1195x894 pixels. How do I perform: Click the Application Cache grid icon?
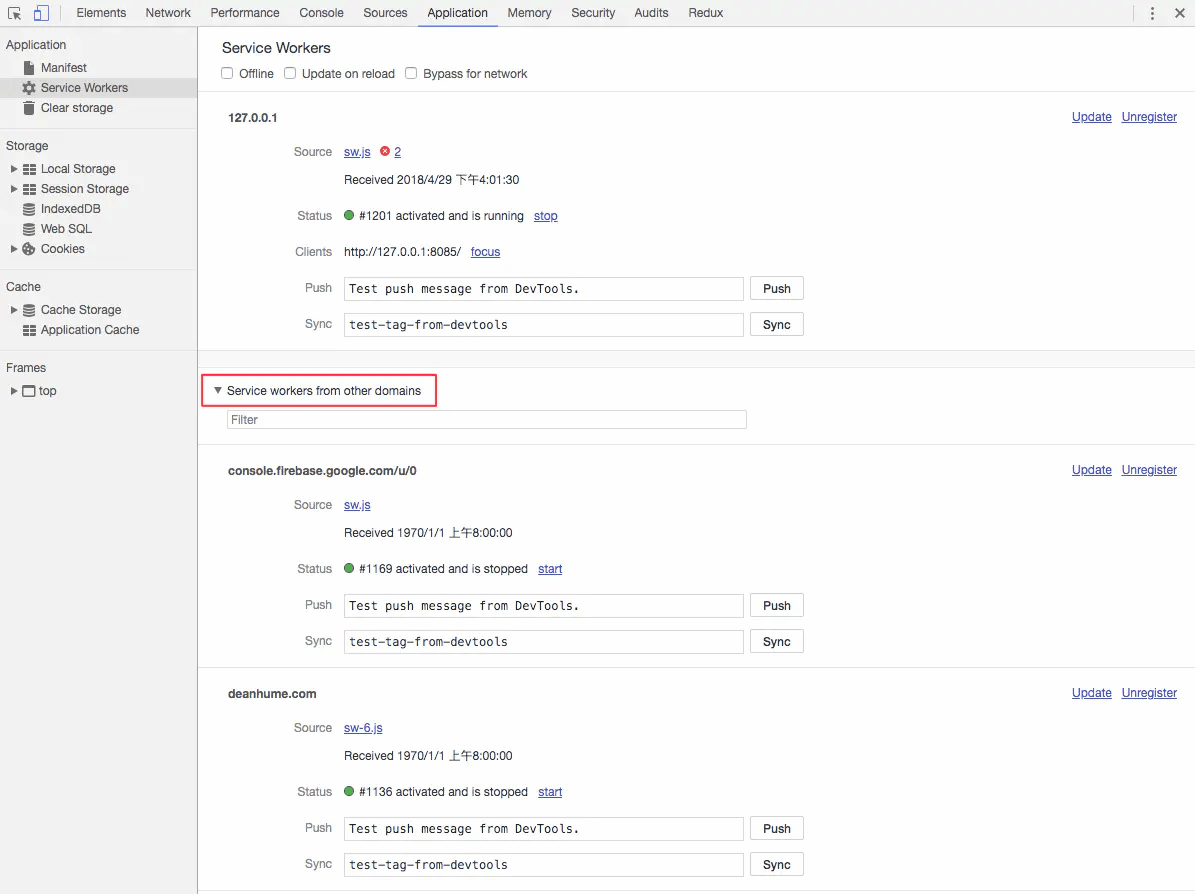point(29,330)
